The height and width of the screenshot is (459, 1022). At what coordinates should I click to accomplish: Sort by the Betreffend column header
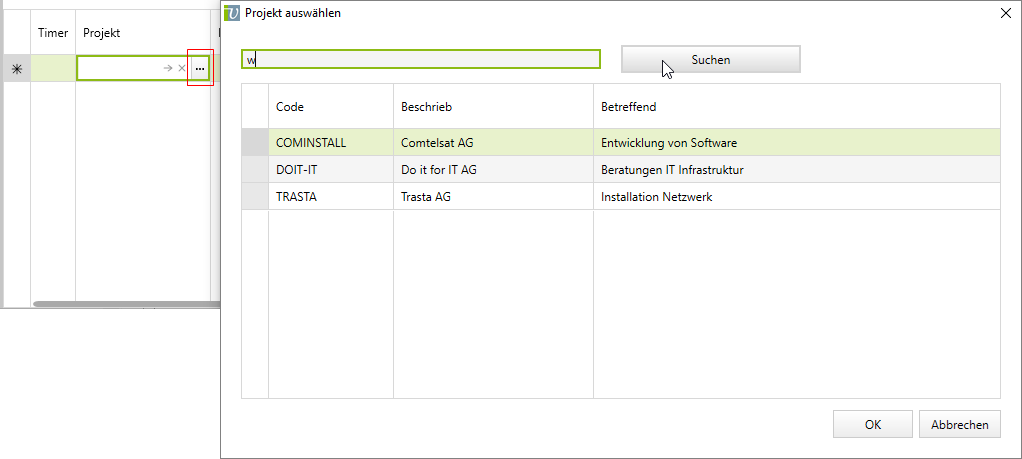tap(796, 107)
